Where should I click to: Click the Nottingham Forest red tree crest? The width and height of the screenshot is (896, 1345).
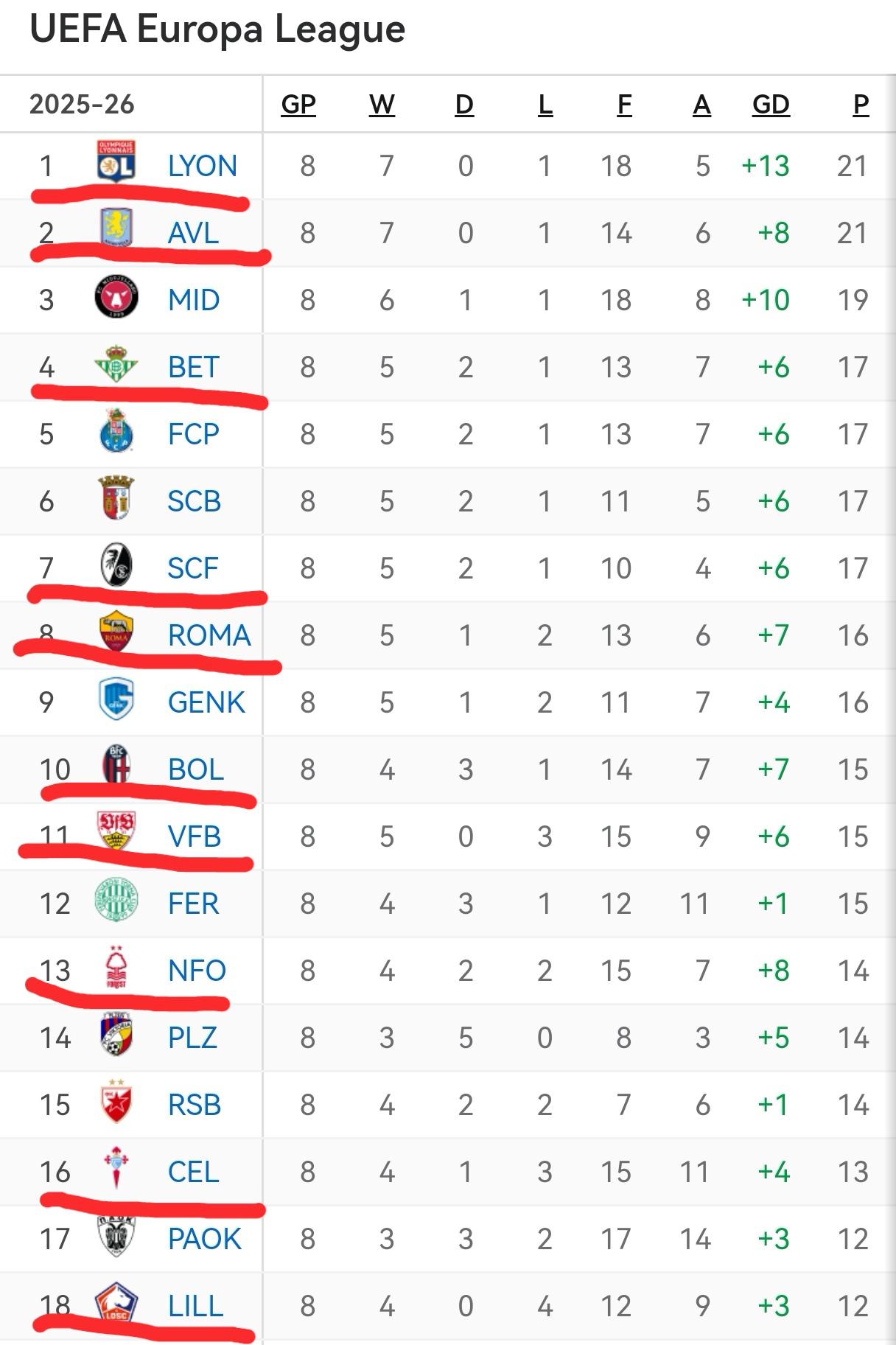click(x=116, y=968)
